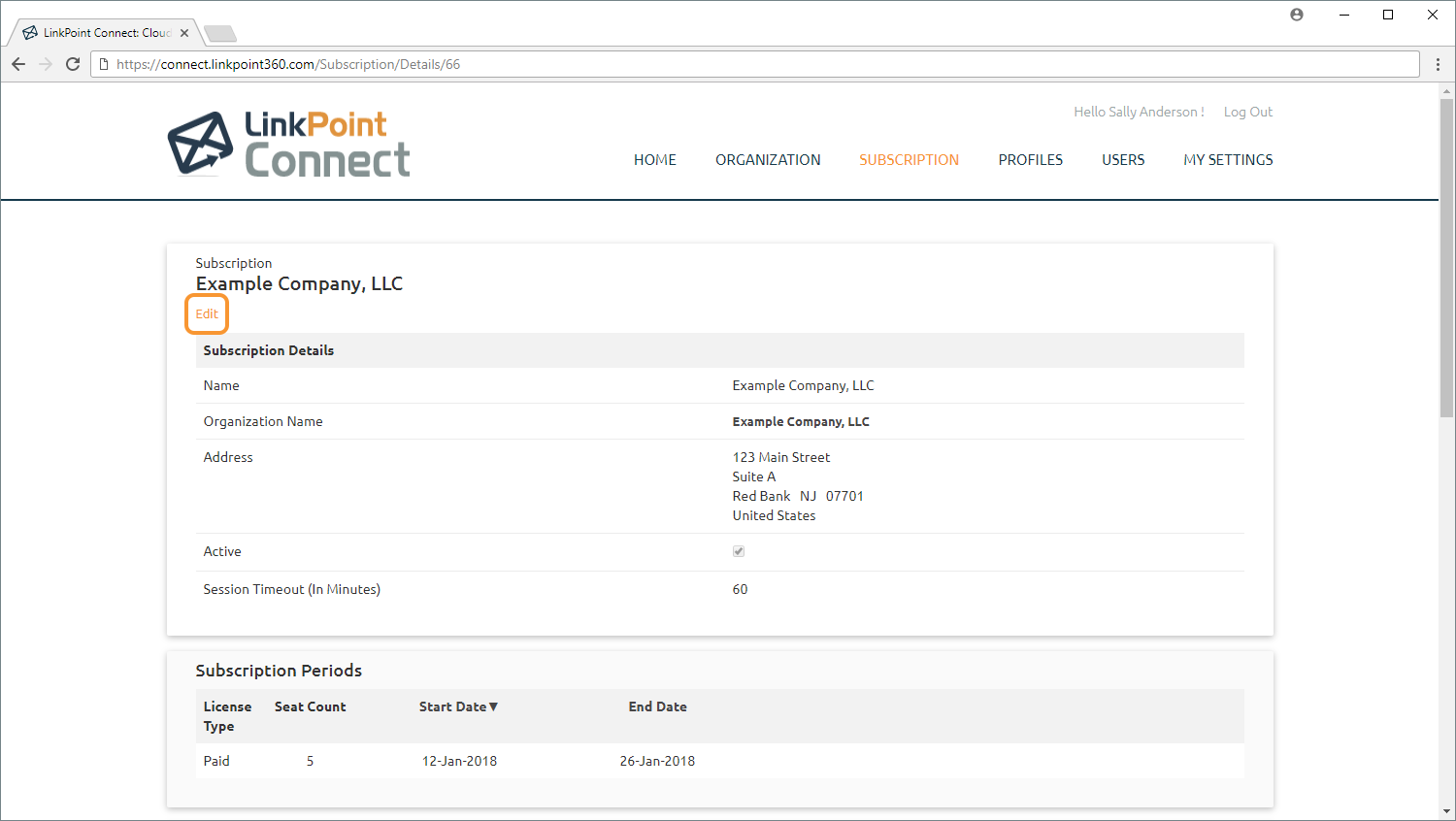Sort by Start Date column header
Image resolution: width=1456 pixels, height=821 pixels.
[458, 706]
